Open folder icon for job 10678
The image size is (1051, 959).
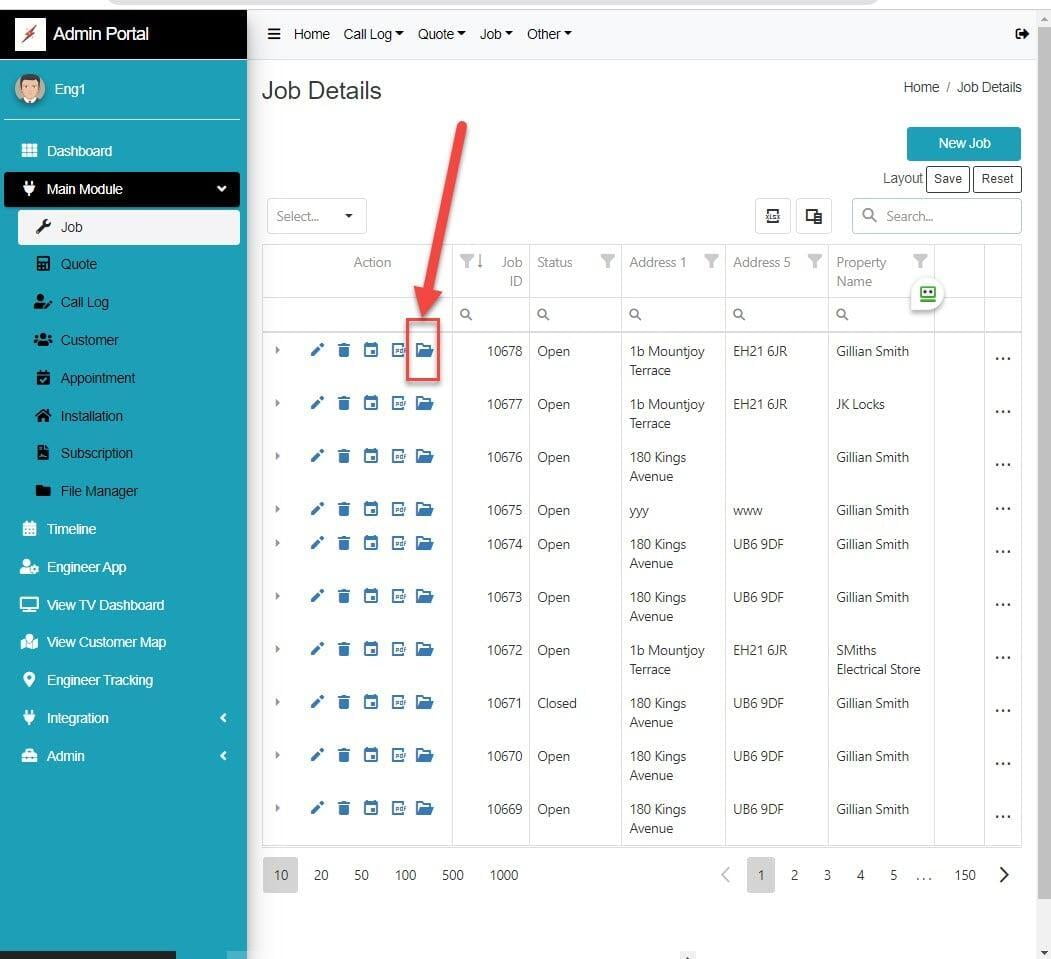[x=424, y=350]
